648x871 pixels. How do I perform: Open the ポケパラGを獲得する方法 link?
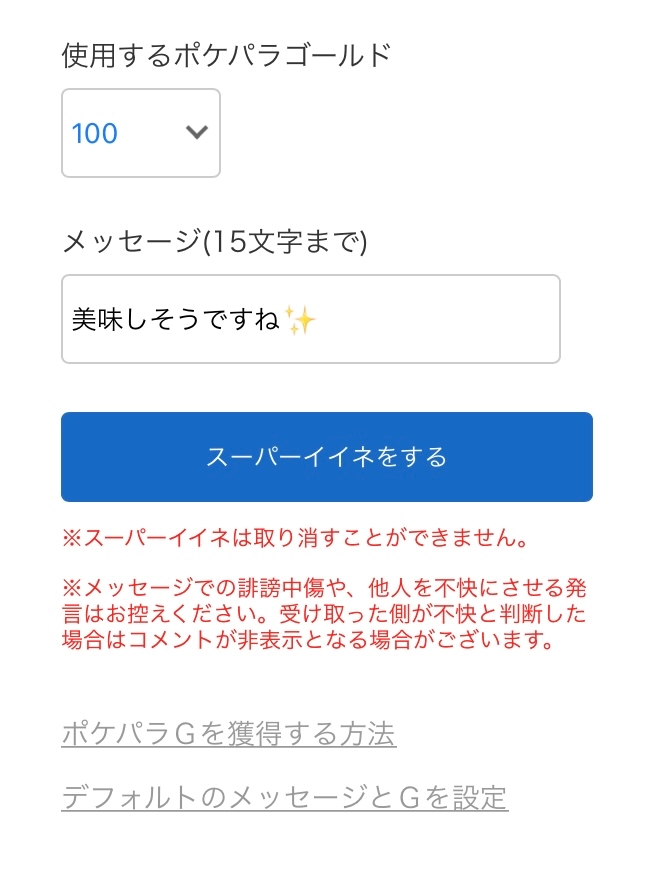[228, 734]
